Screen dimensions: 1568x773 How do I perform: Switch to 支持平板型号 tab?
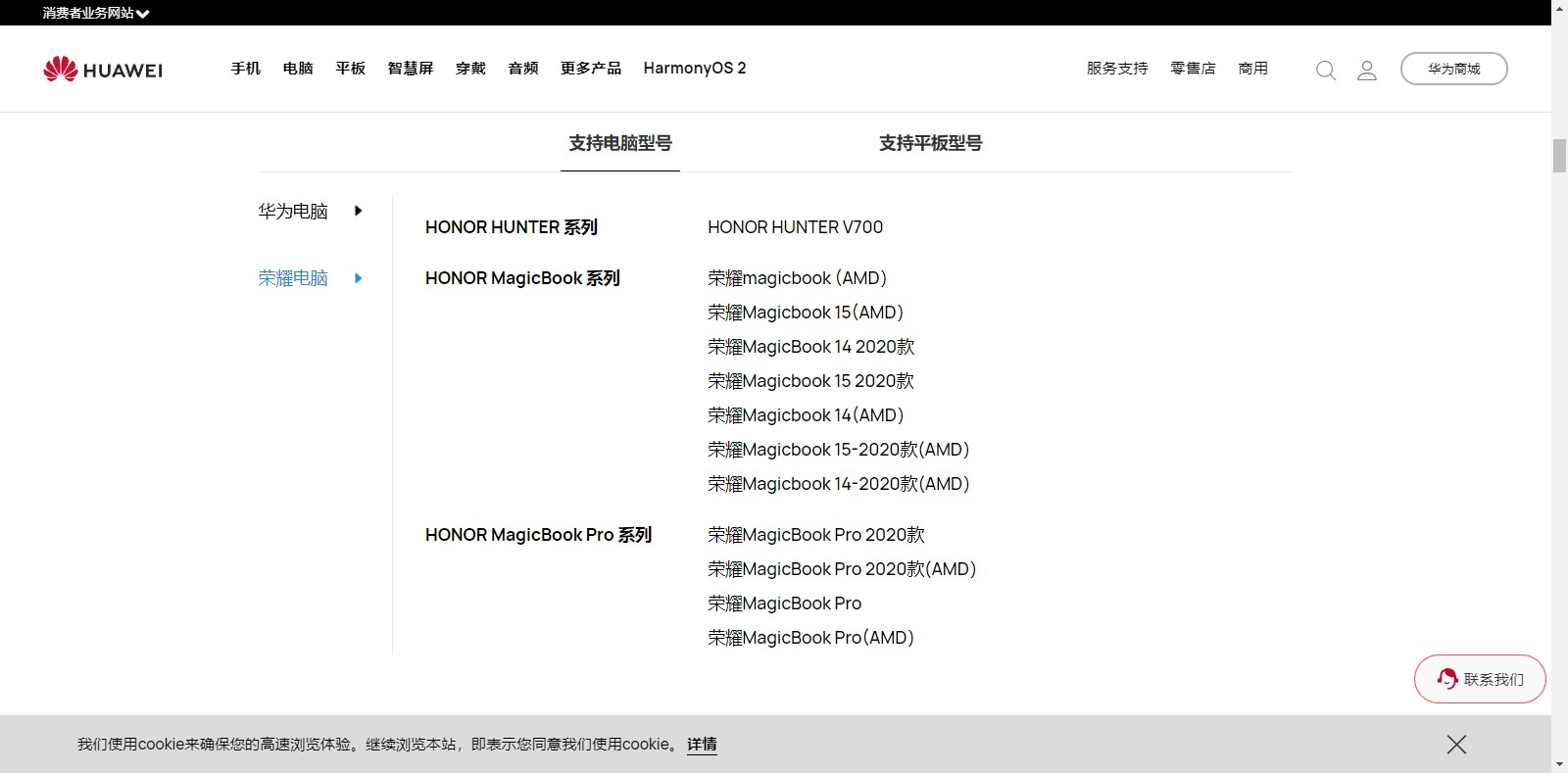[x=931, y=143]
